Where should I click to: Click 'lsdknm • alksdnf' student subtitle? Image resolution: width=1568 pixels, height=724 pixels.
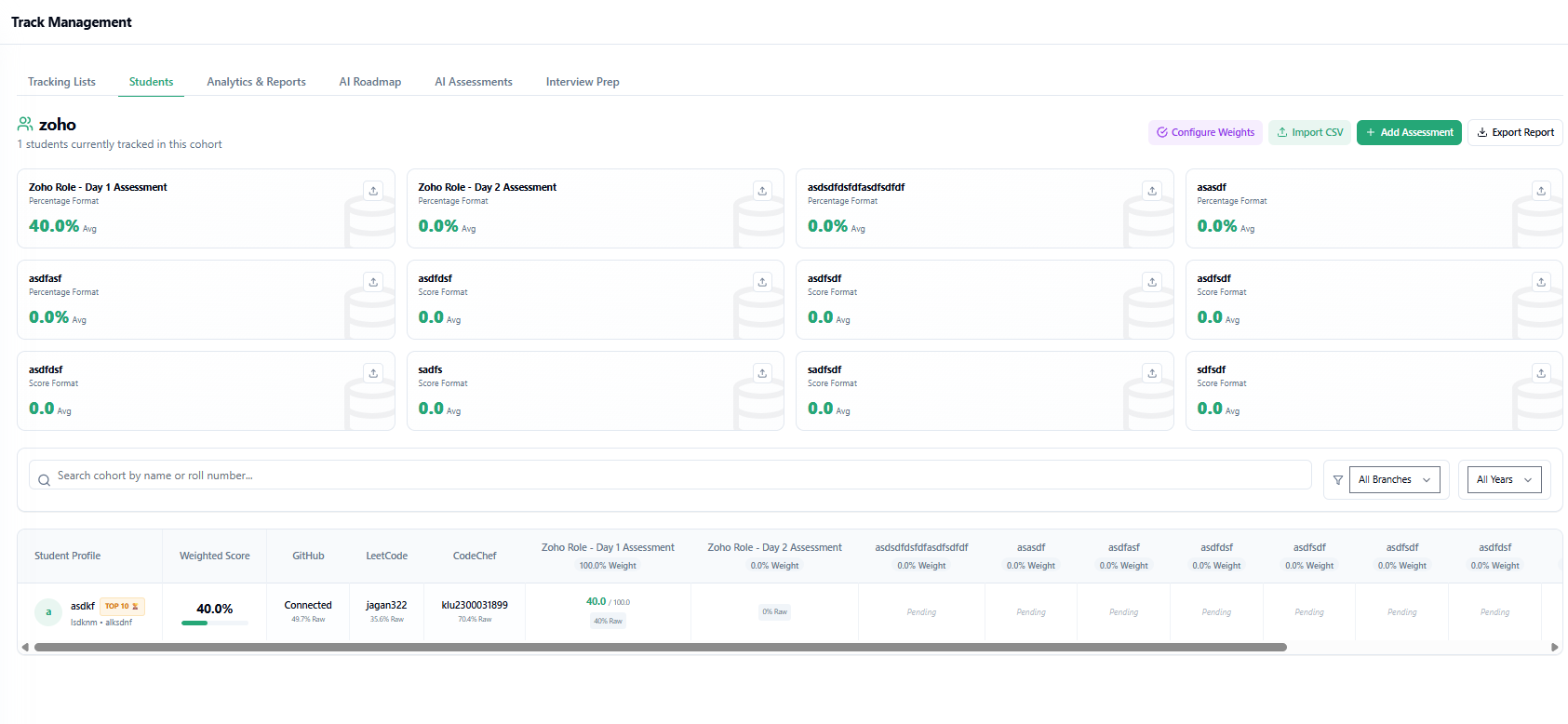click(x=101, y=623)
